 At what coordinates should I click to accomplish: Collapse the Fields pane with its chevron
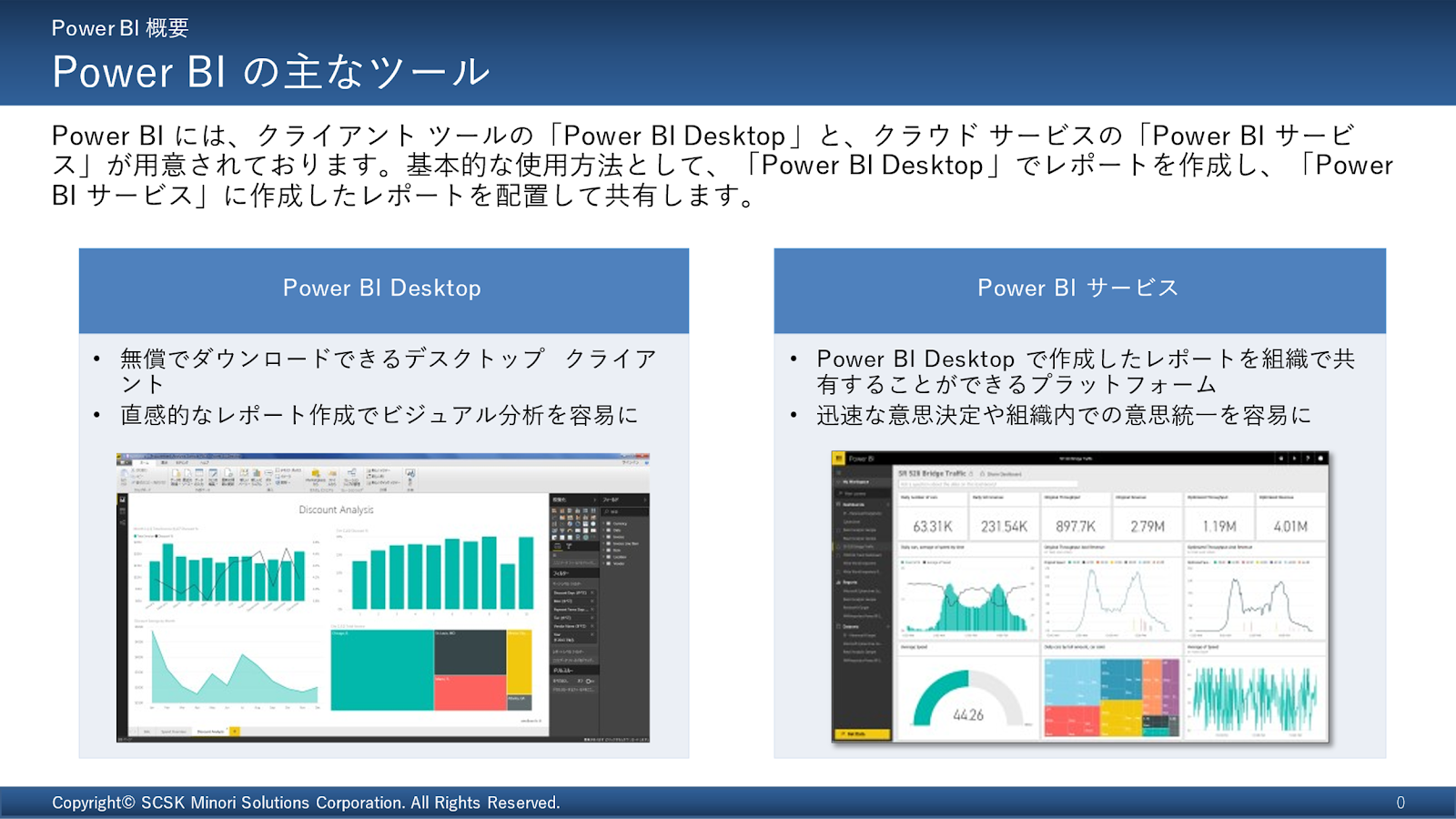point(644,500)
